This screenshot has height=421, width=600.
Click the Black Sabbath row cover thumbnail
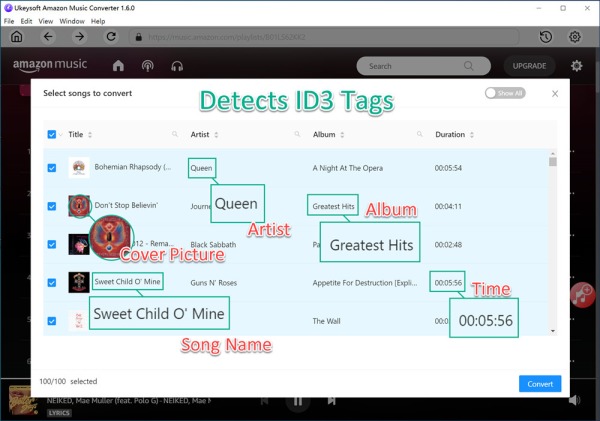coord(79,244)
